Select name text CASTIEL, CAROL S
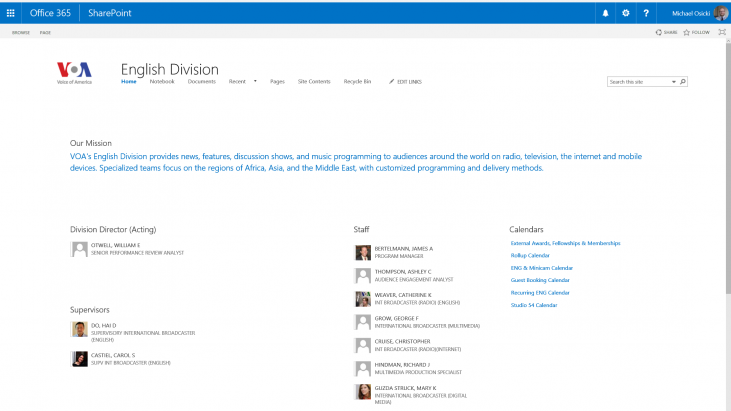731x411 pixels. tap(113, 355)
